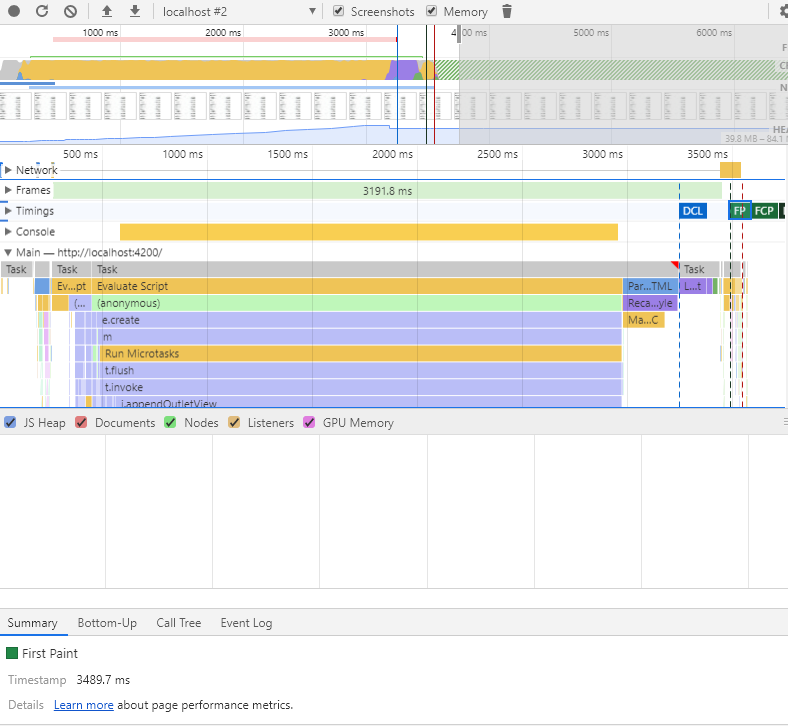788x726 pixels.
Task: Select the yellow Console track bar
Action: click(x=369, y=232)
